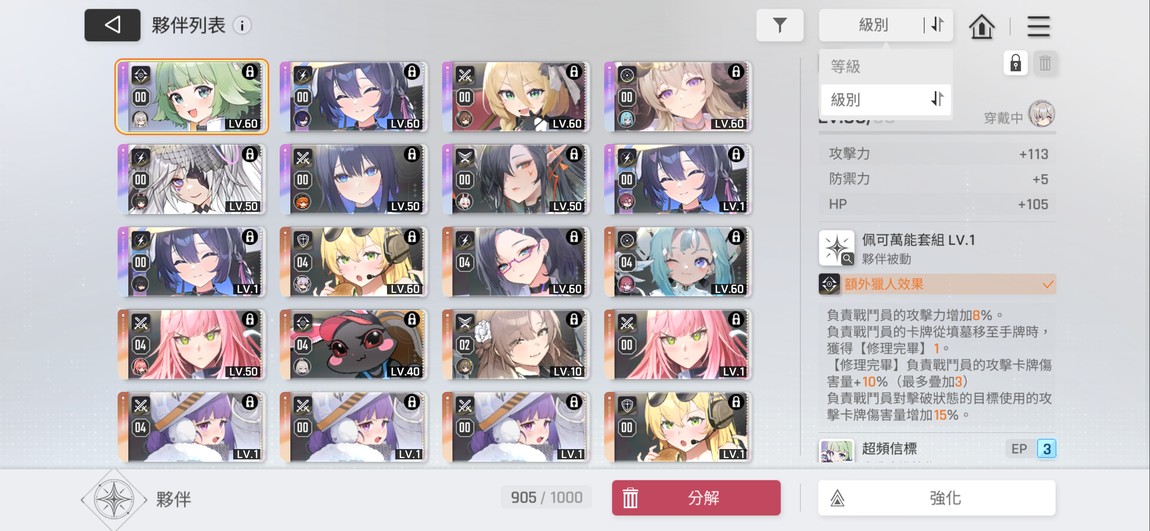Toggle the lock button in detail panel
The height and width of the screenshot is (531, 1150).
[x=1015, y=63]
